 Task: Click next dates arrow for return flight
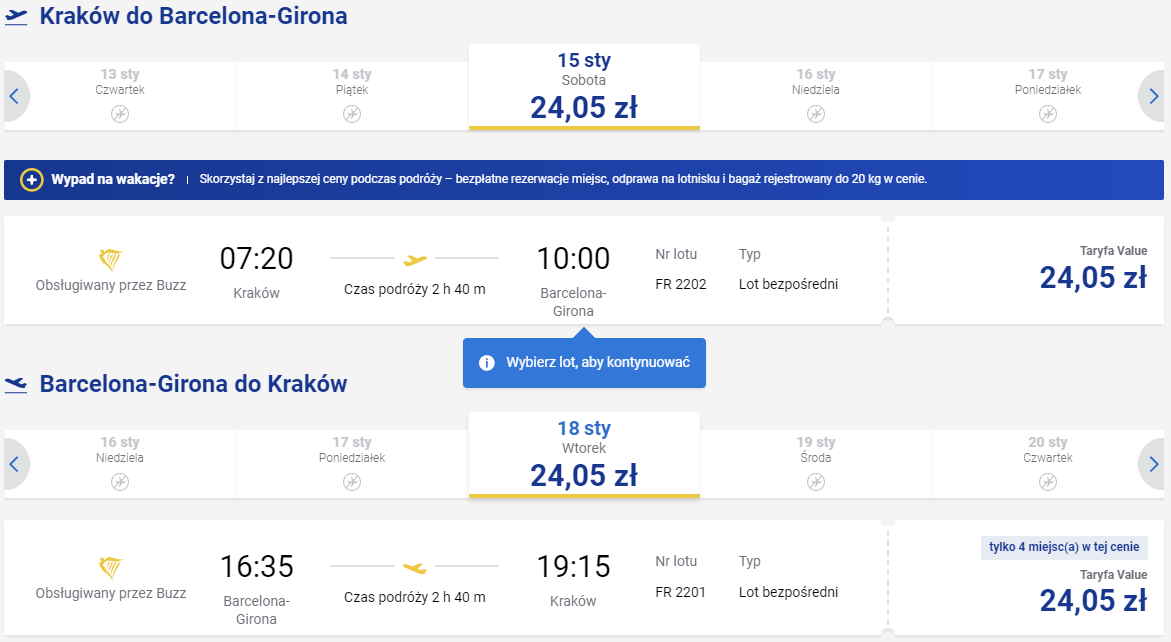coord(1153,464)
